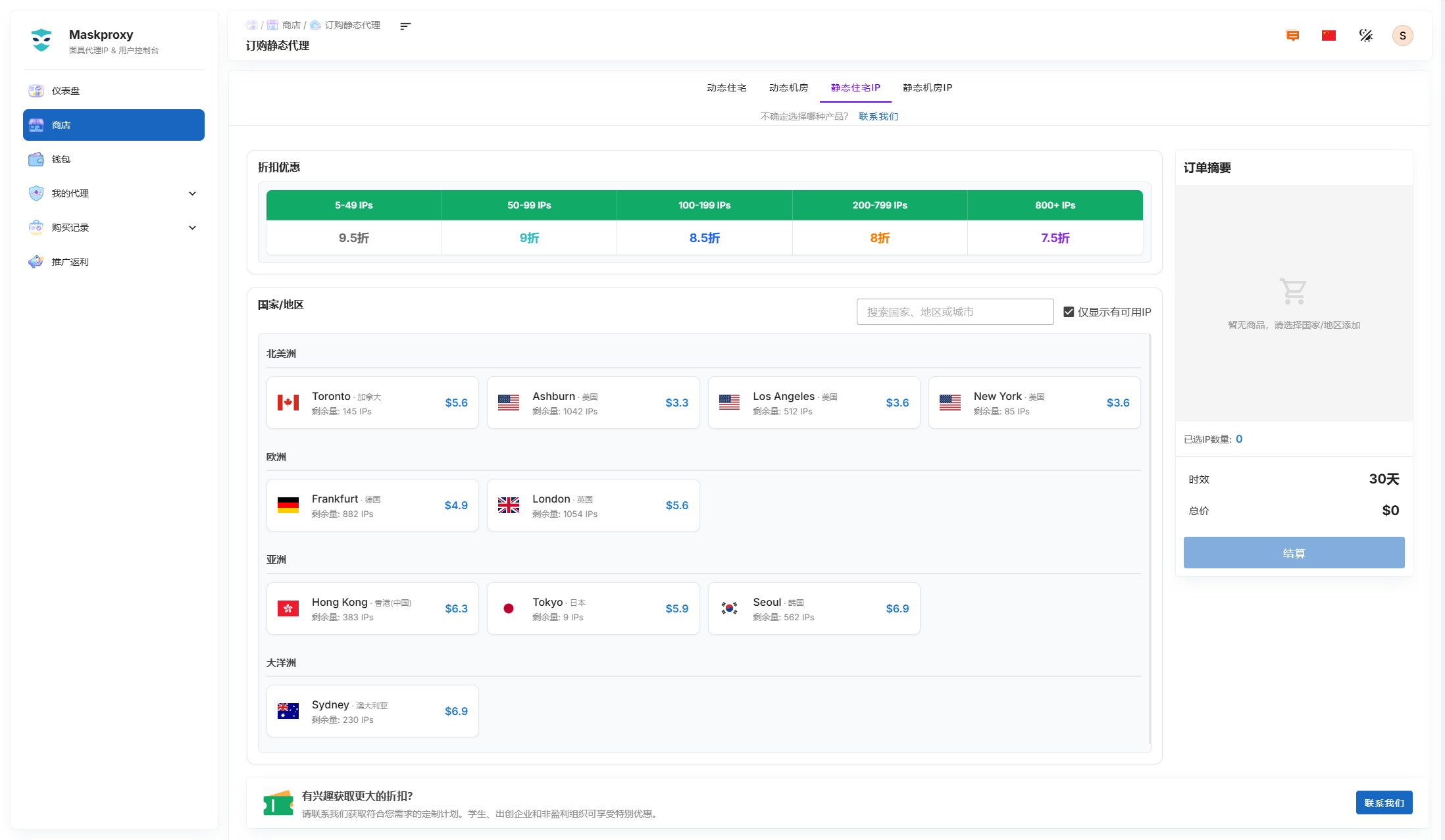Toggle the theme mode icon
The image size is (1445, 840).
[1366, 36]
